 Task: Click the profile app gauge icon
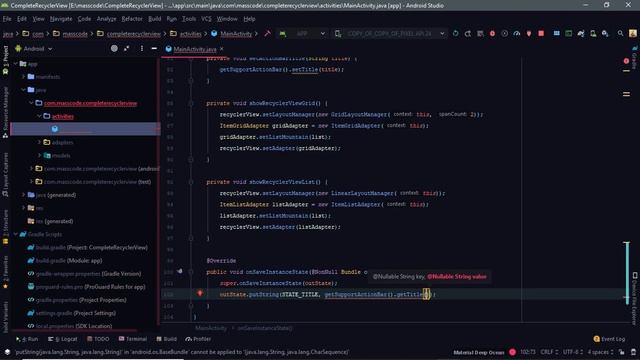(x=517, y=33)
